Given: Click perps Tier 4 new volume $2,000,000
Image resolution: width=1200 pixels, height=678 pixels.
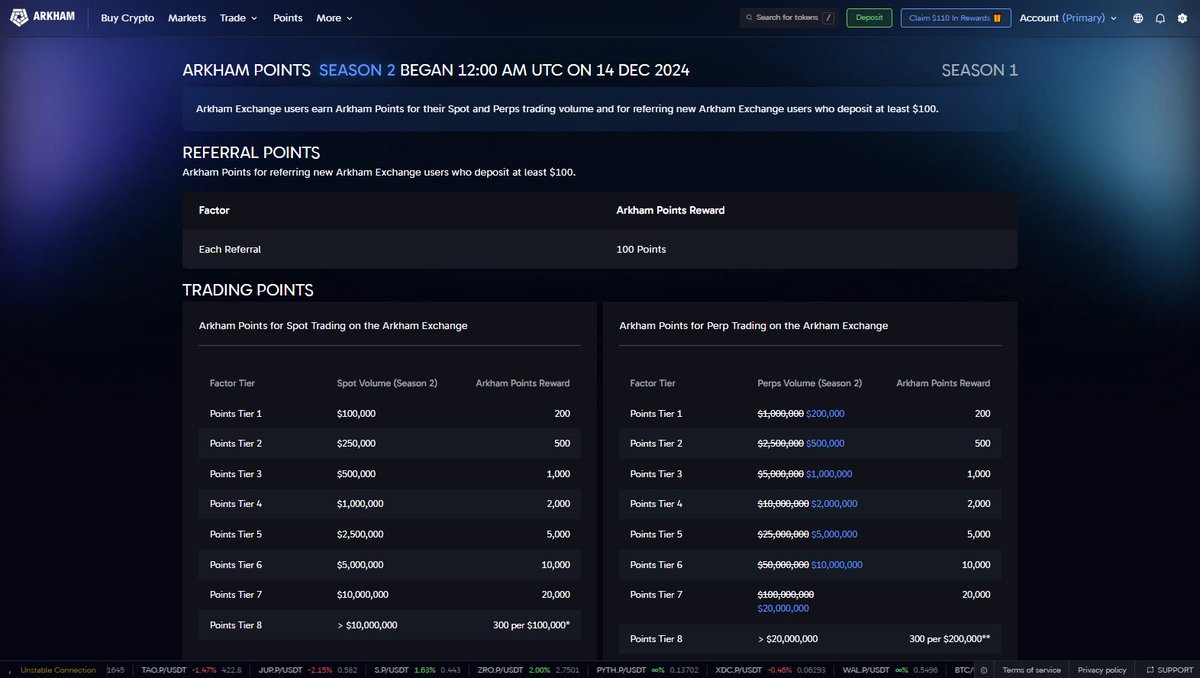Looking at the screenshot, I should (834, 504).
